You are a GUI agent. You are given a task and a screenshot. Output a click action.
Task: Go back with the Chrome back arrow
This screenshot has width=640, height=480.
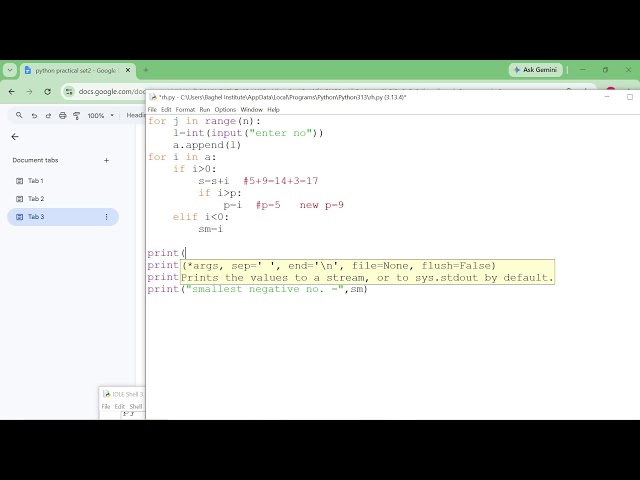click(12, 91)
